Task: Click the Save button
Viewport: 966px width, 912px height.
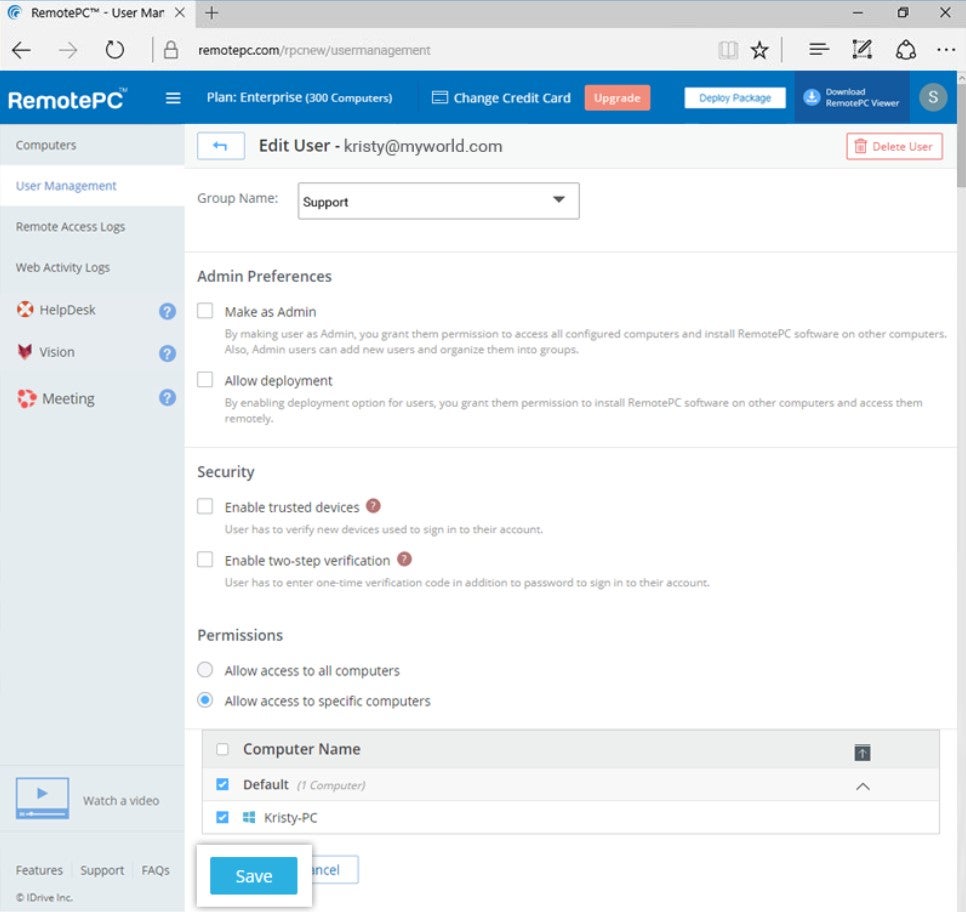Action: point(253,876)
